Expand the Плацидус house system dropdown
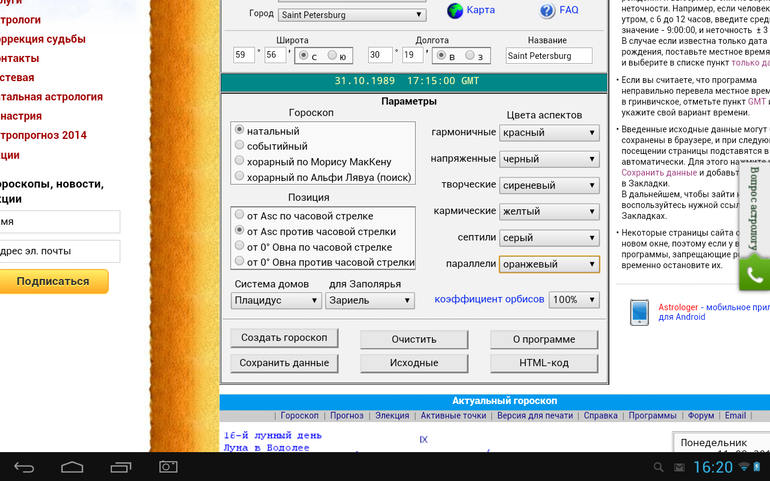 pyautogui.click(x=275, y=300)
